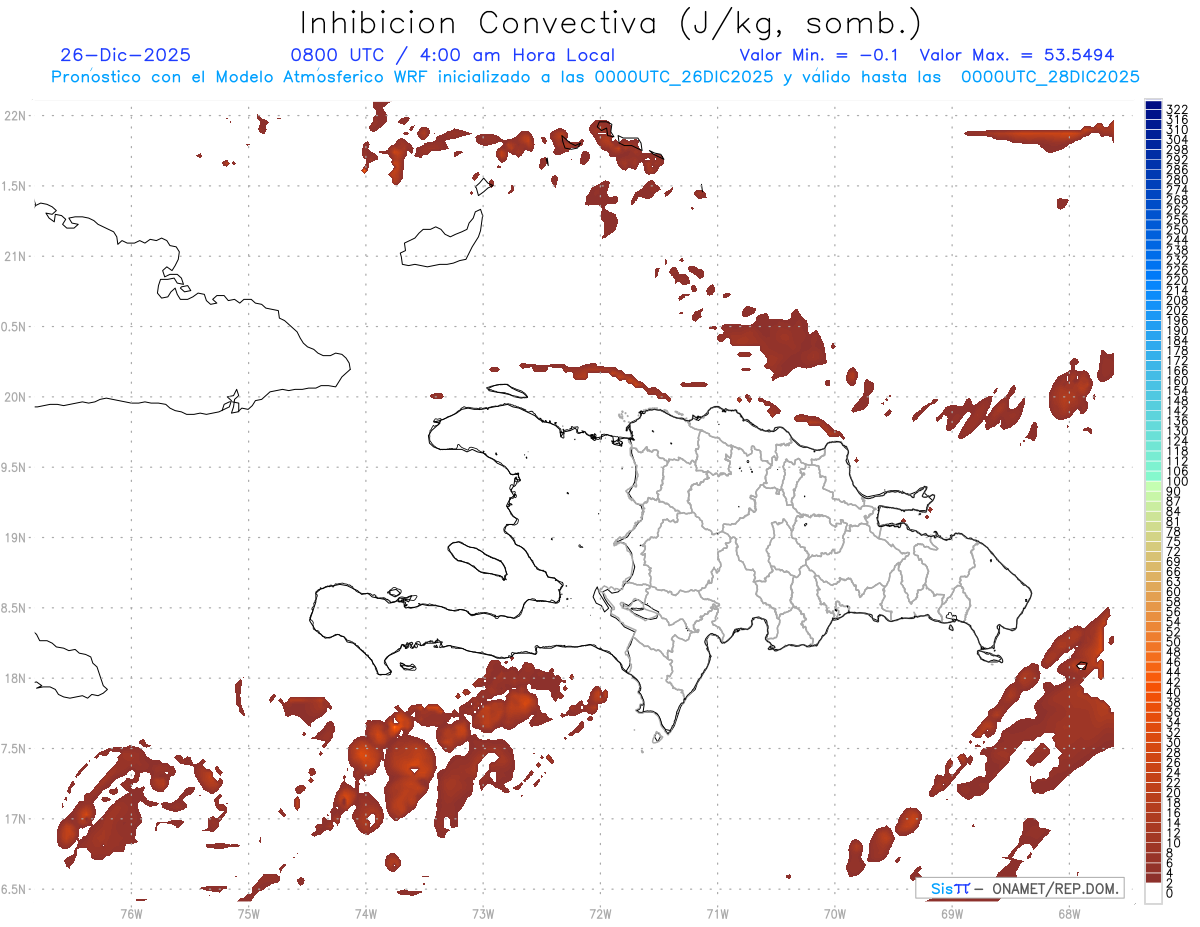Click the '40' value on the color scale
The width and height of the screenshot is (1200, 927).
1173,692
